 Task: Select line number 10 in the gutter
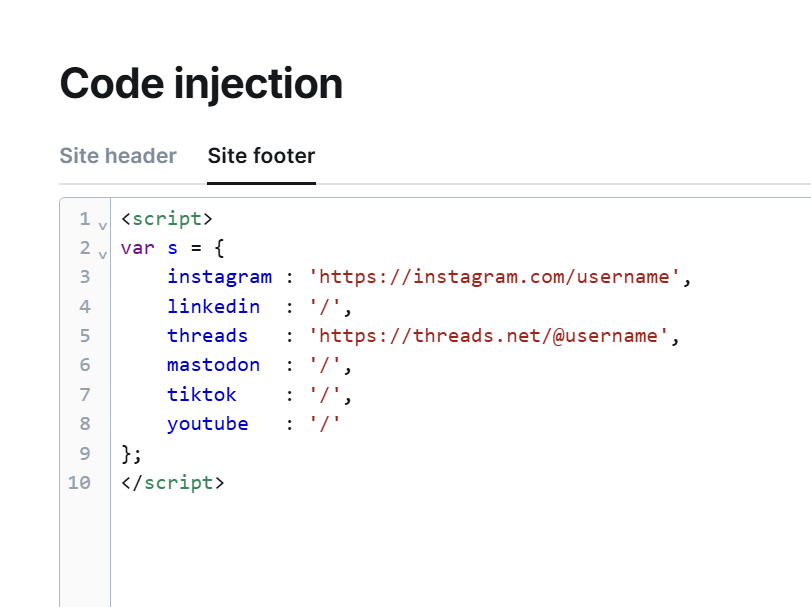coord(79,482)
